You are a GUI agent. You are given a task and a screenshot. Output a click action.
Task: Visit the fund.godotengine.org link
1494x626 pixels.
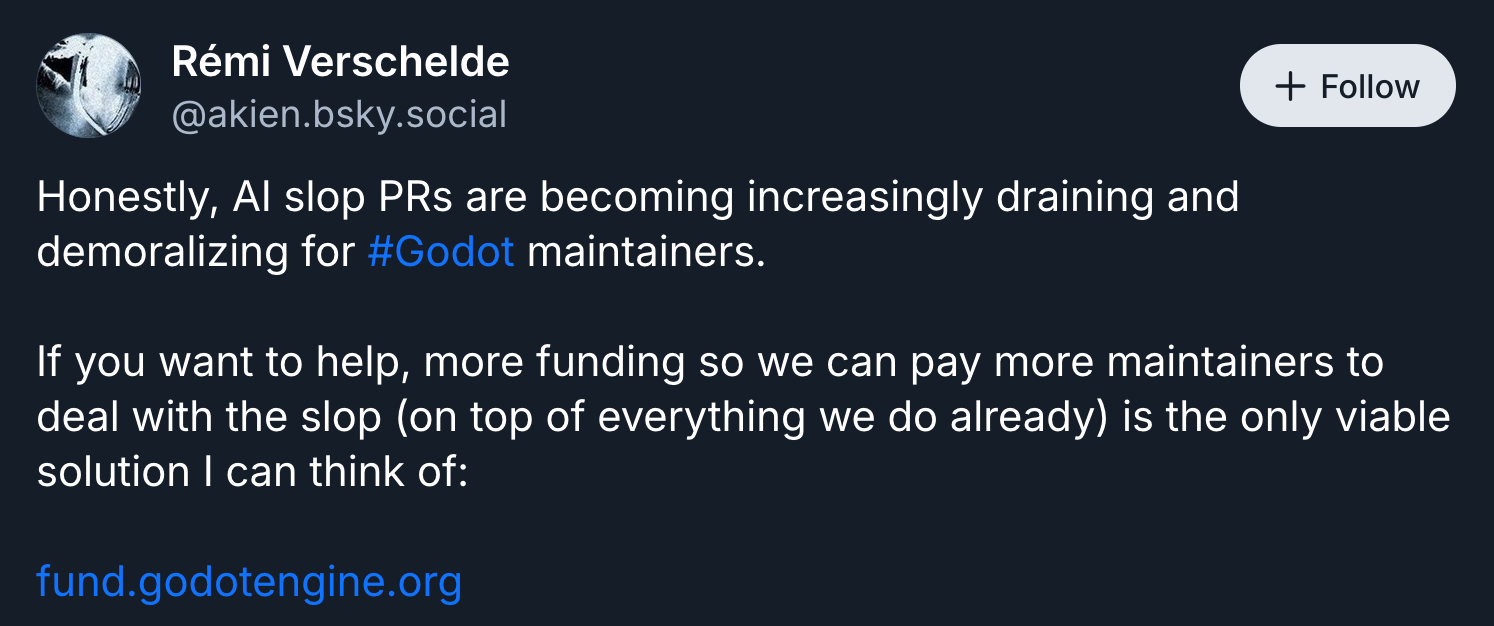(x=249, y=581)
